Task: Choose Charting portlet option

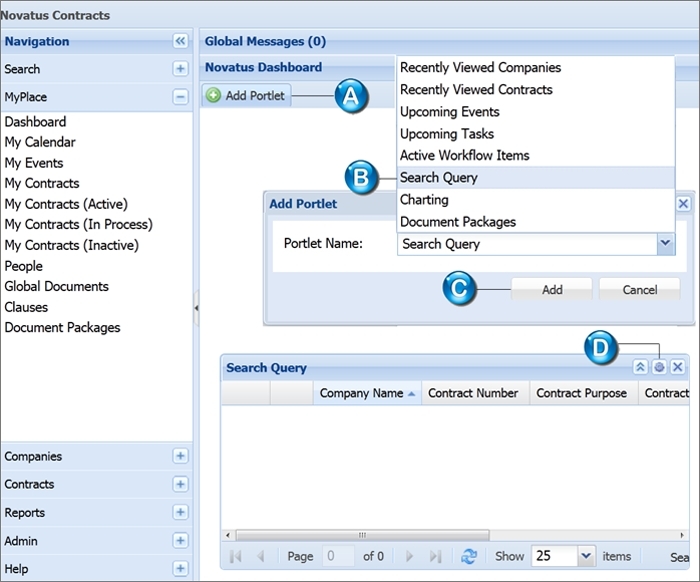Action: click(x=536, y=200)
